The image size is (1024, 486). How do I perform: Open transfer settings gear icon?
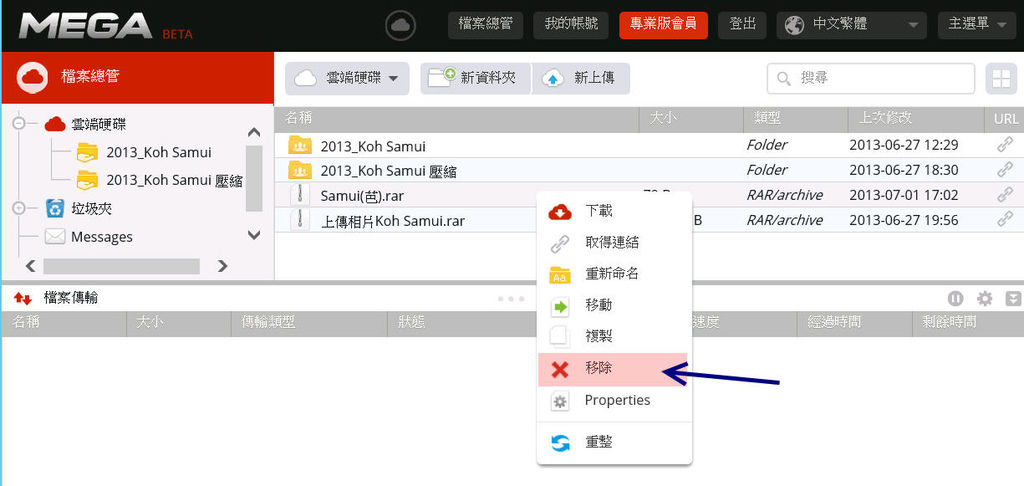984,299
